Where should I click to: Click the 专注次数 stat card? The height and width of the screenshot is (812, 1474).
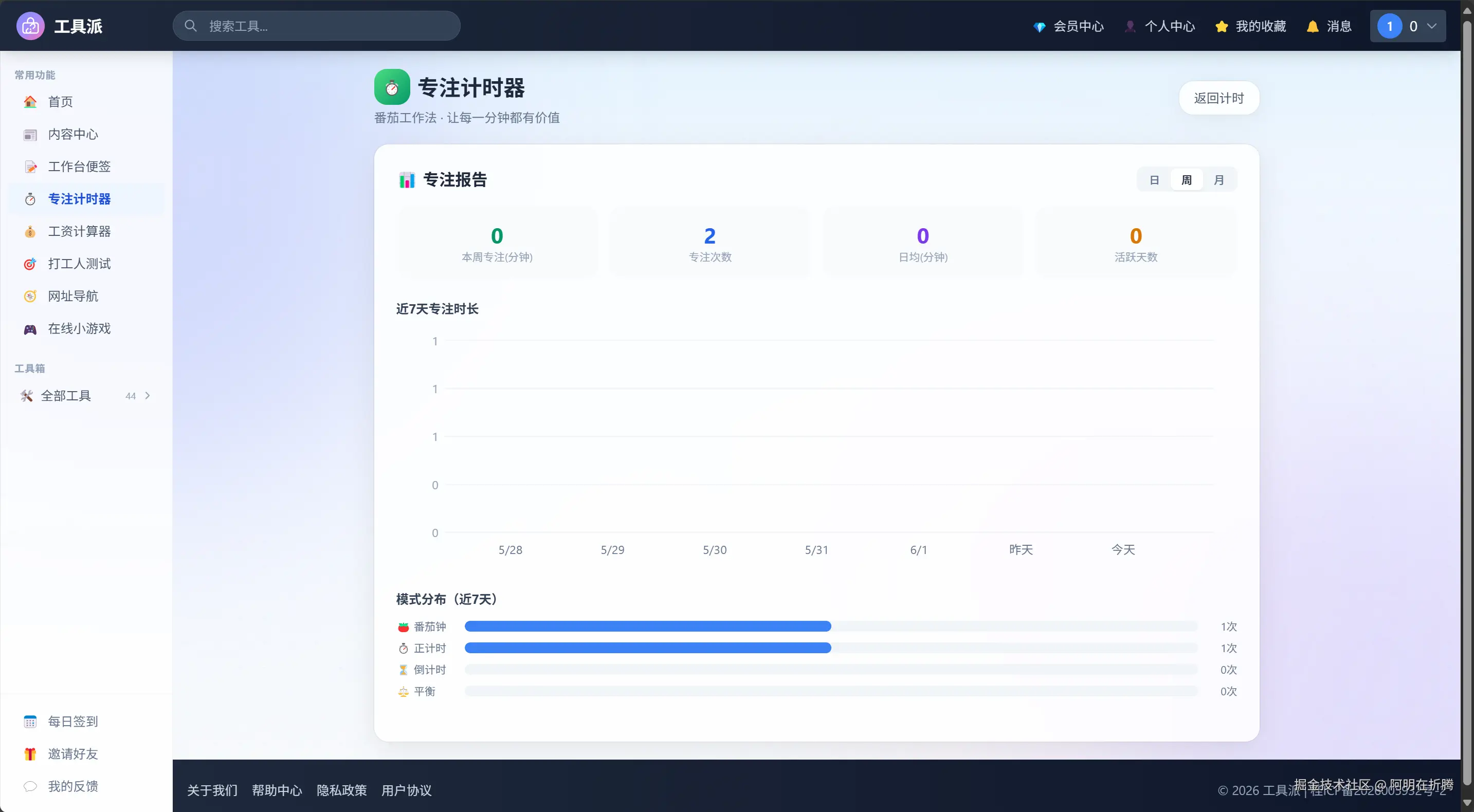coord(710,242)
